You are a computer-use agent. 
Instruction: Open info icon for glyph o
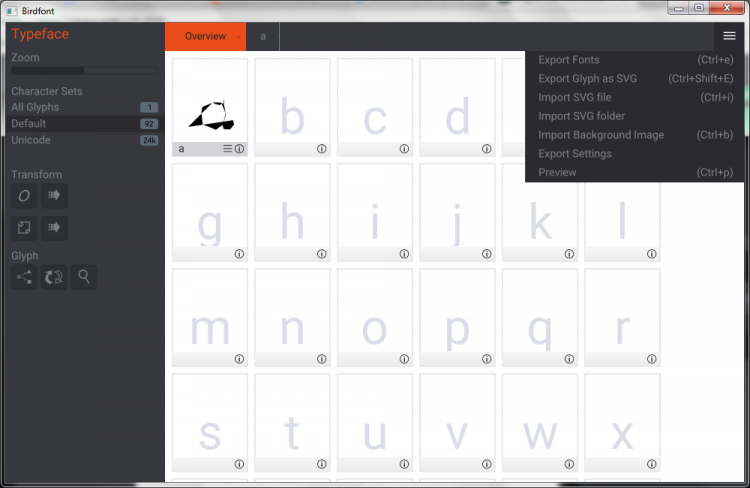404,359
